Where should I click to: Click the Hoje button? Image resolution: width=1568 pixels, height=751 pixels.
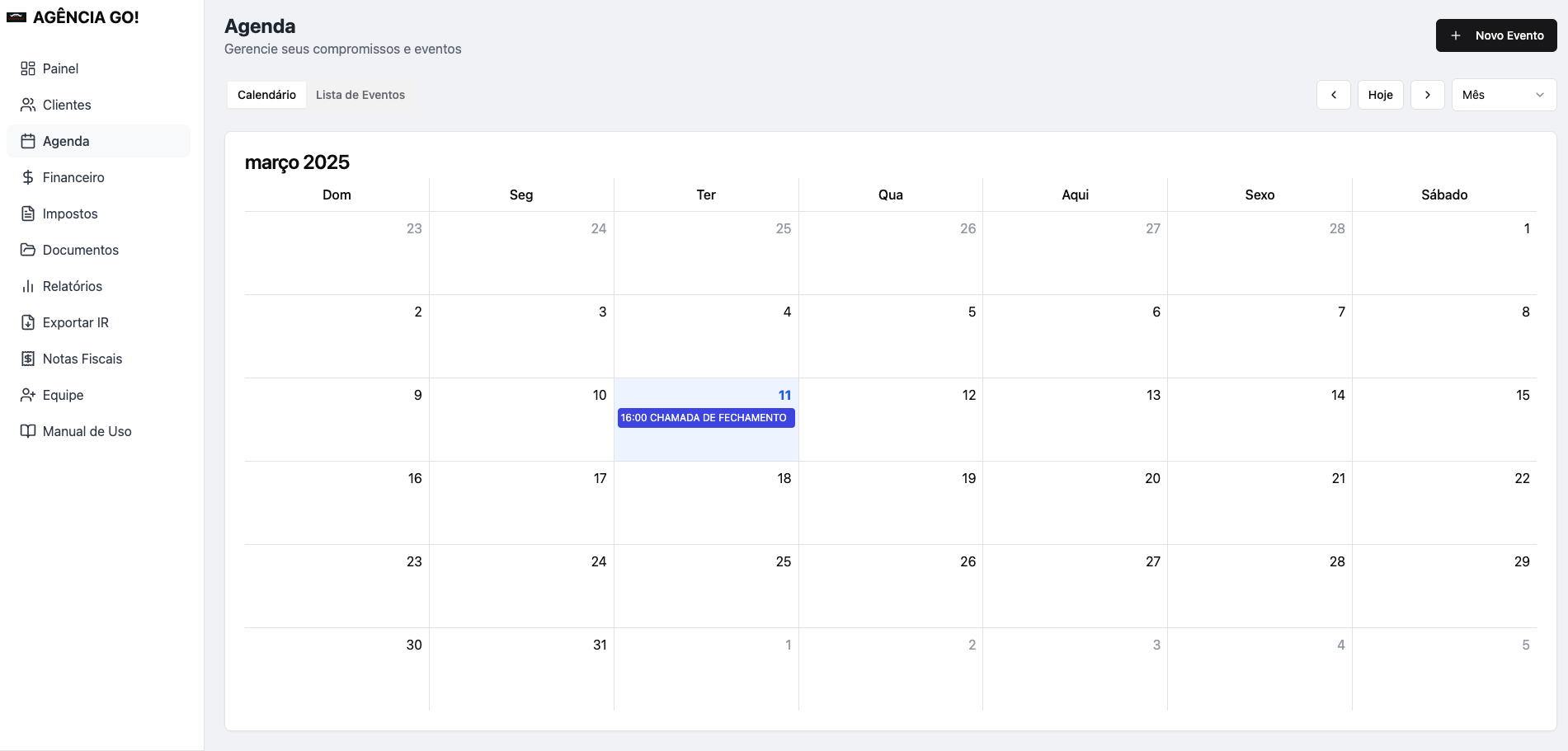(x=1381, y=95)
